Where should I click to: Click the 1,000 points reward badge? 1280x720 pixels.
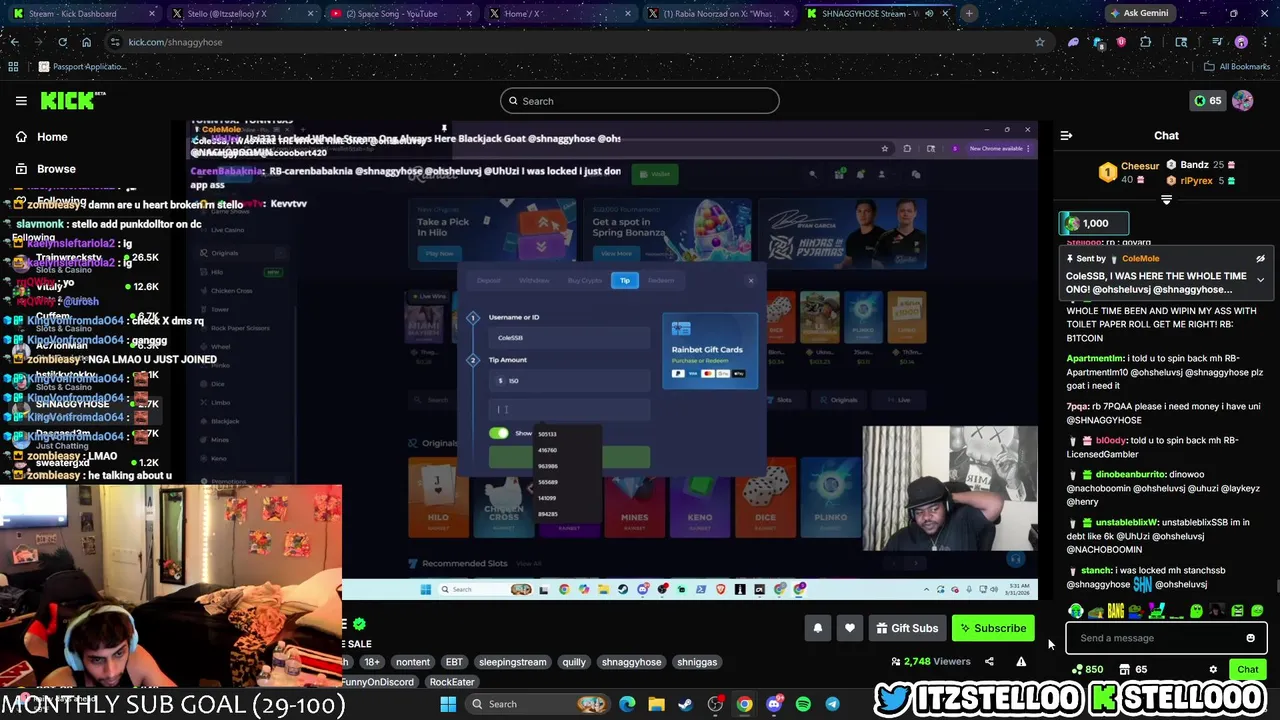1095,223
